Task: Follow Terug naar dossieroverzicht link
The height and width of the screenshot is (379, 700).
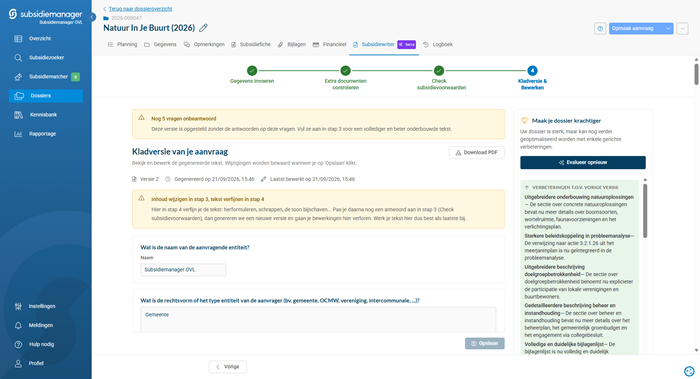Action: click(140, 9)
